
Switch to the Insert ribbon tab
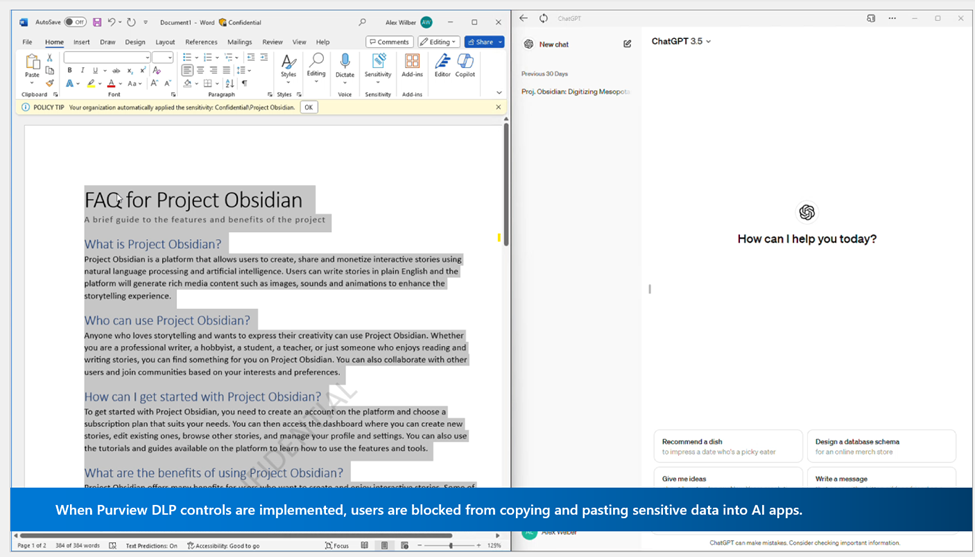81,42
